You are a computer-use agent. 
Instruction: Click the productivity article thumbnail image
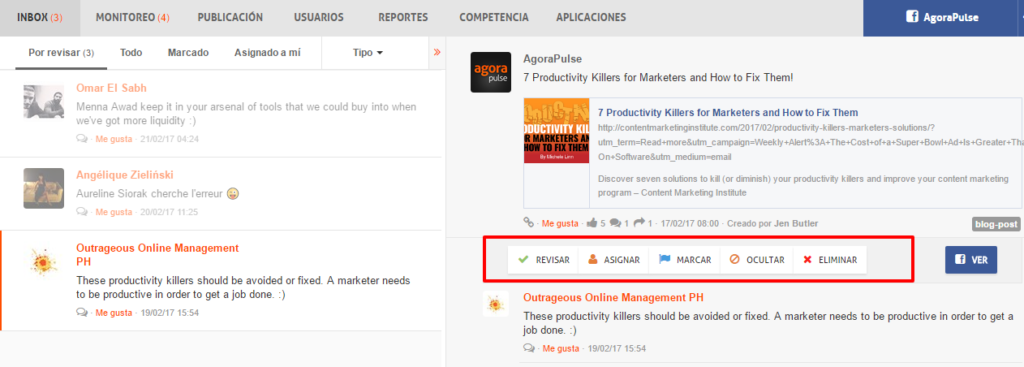[556, 131]
